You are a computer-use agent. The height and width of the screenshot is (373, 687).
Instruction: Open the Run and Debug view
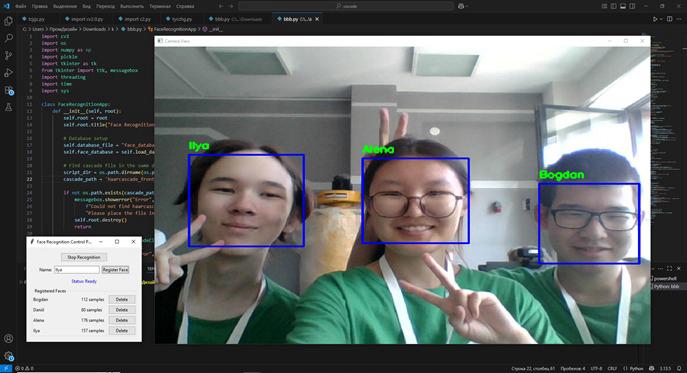[8, 73]
